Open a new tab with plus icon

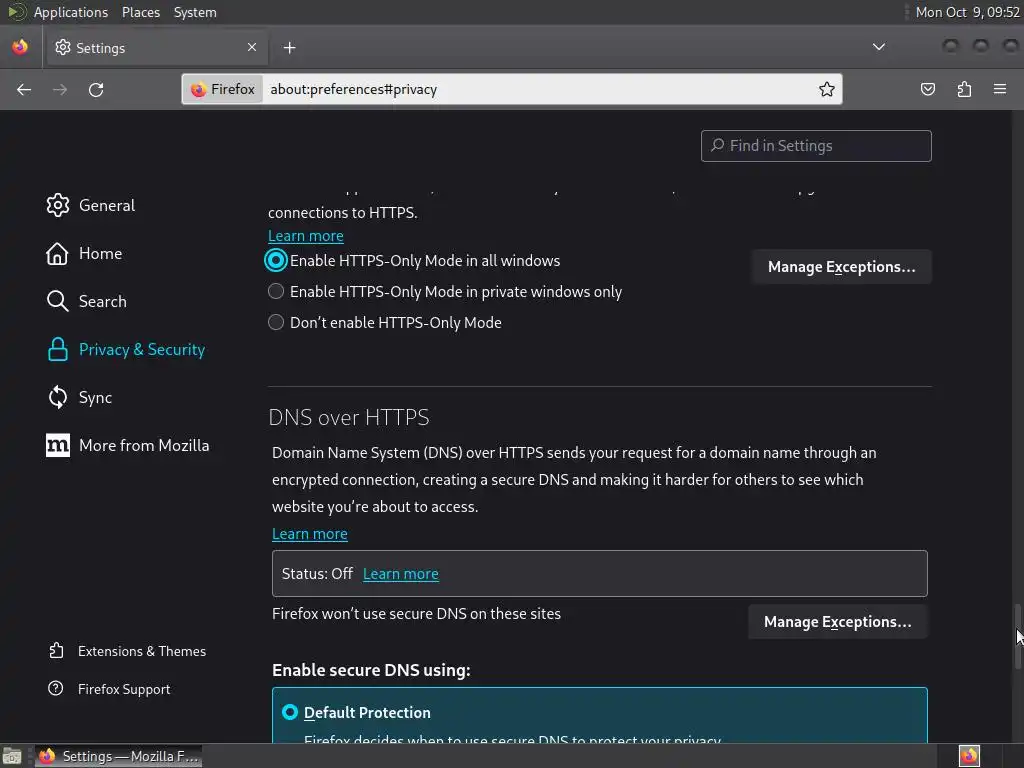click(289, 47)
